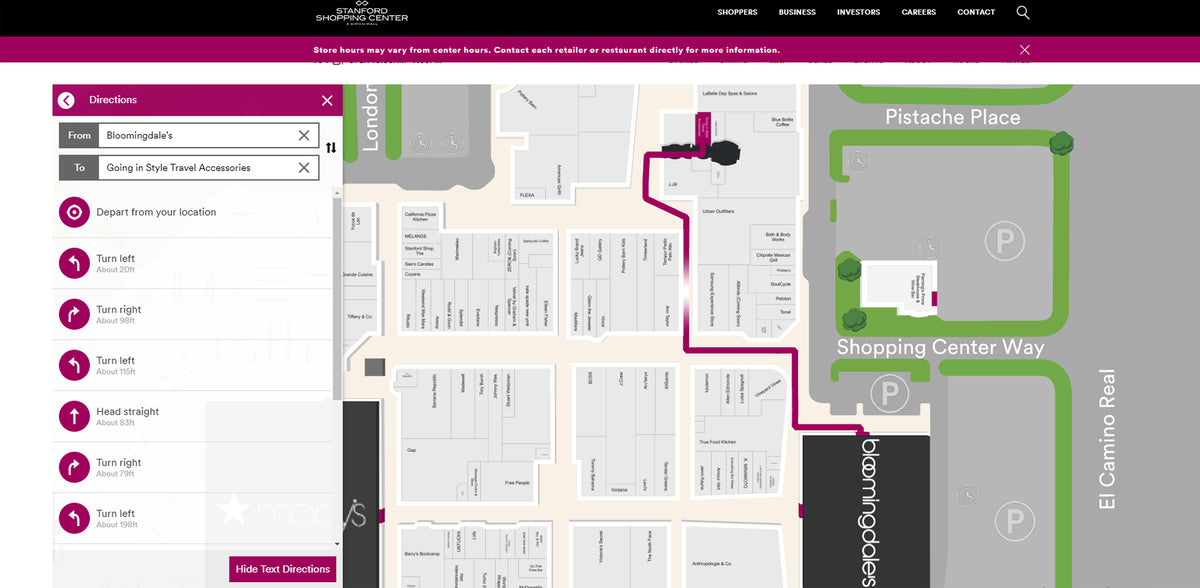Open the SHOPPERS menu

tap(737, 12)
